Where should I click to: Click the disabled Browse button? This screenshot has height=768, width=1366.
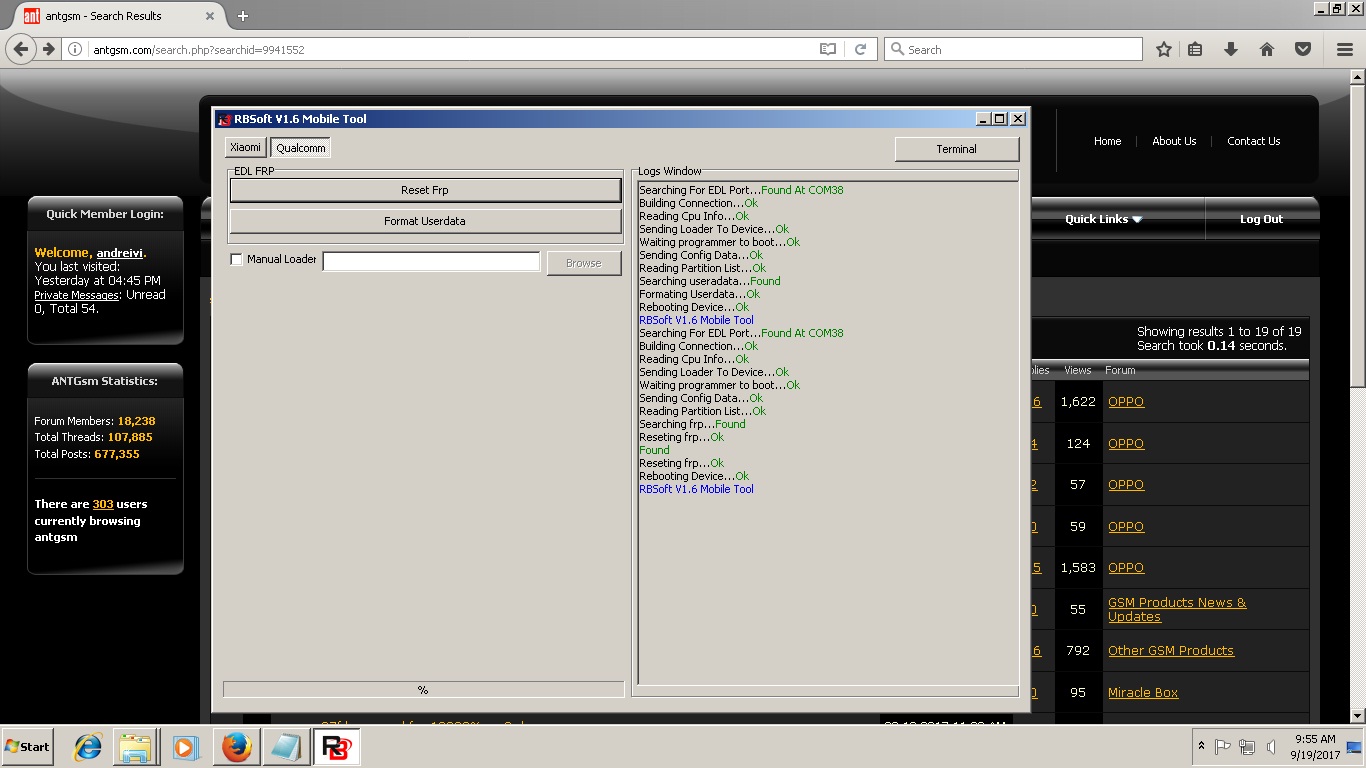tap(584, 263)
